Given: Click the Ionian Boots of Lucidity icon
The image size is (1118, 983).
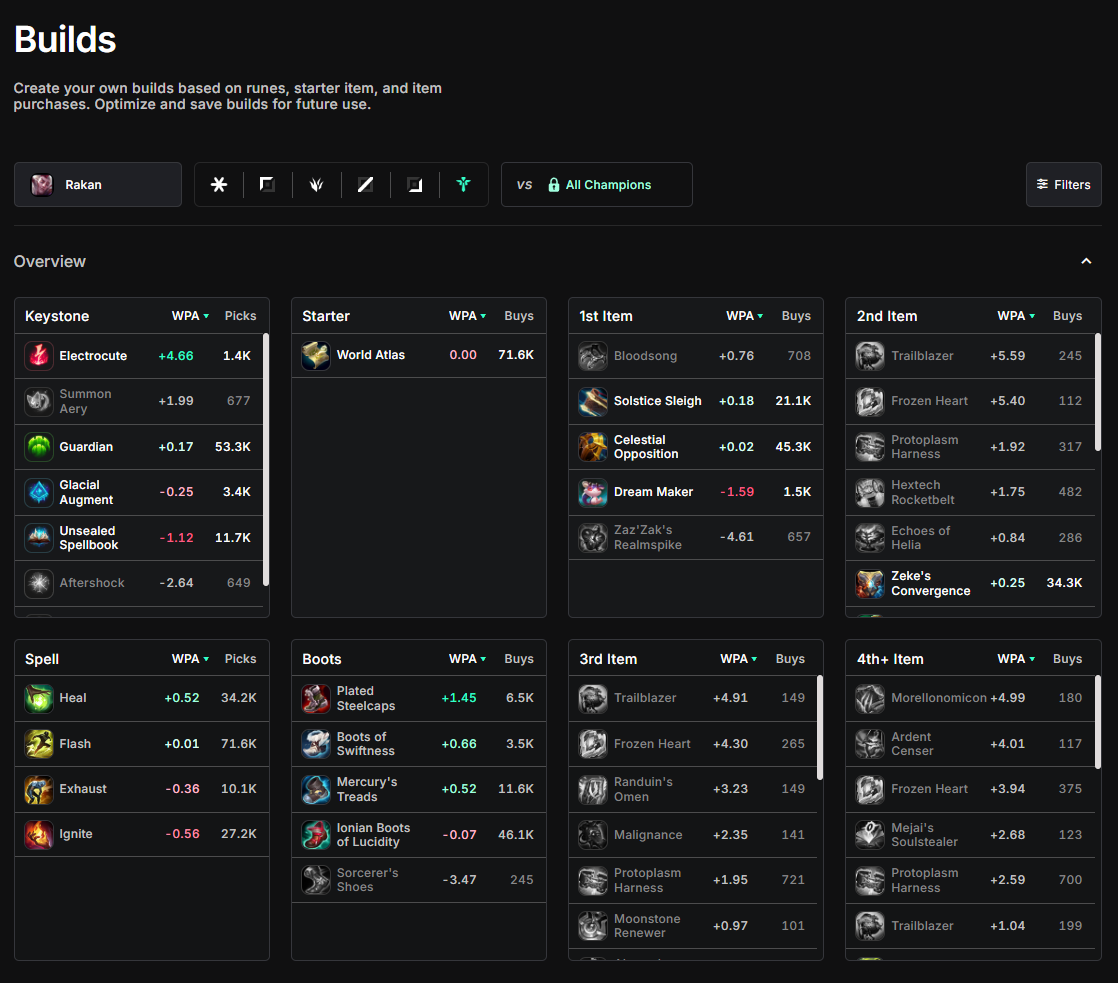Looking at the screenshot, I should click(x=316, y=834).
